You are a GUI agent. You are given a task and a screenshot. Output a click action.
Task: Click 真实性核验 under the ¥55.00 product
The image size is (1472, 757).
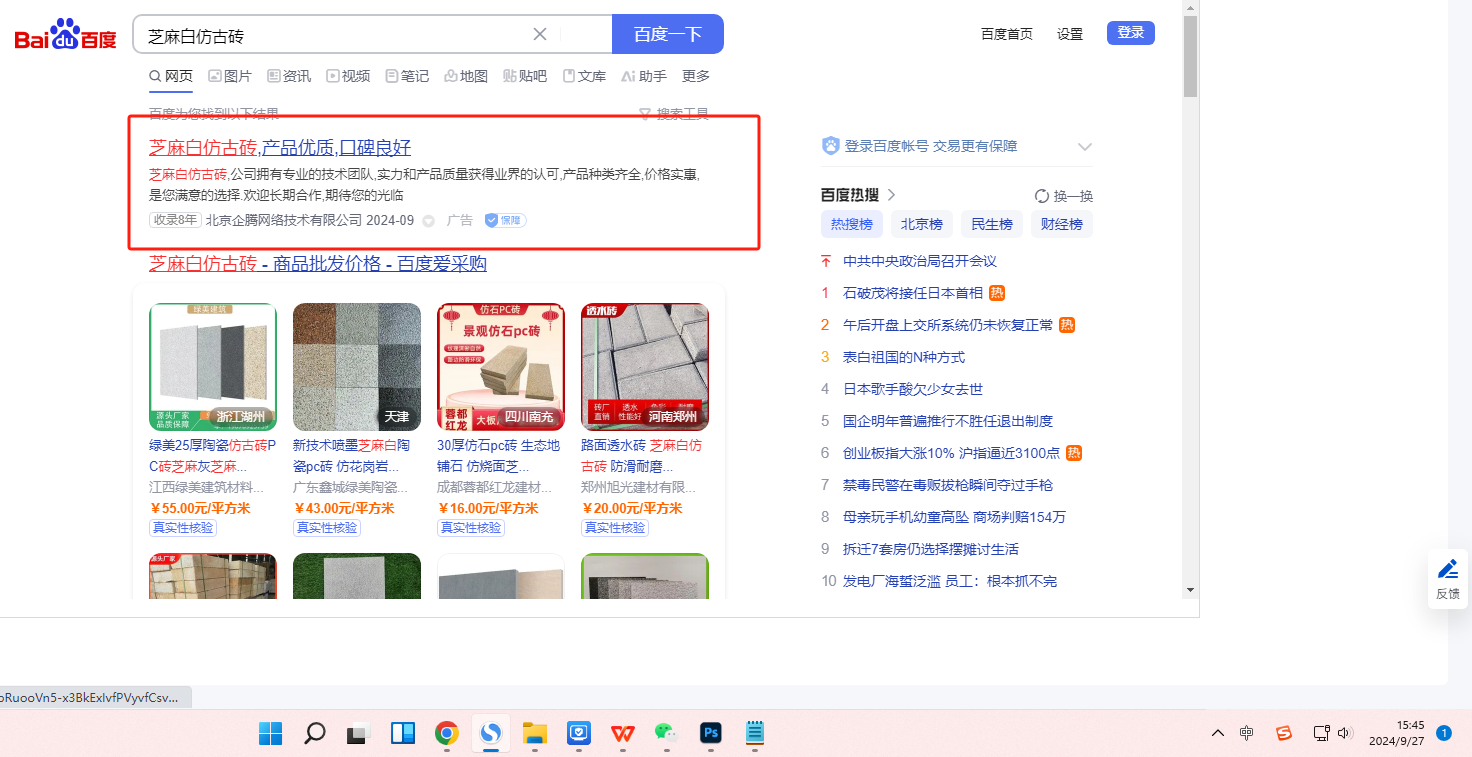[x=183, y=528]
